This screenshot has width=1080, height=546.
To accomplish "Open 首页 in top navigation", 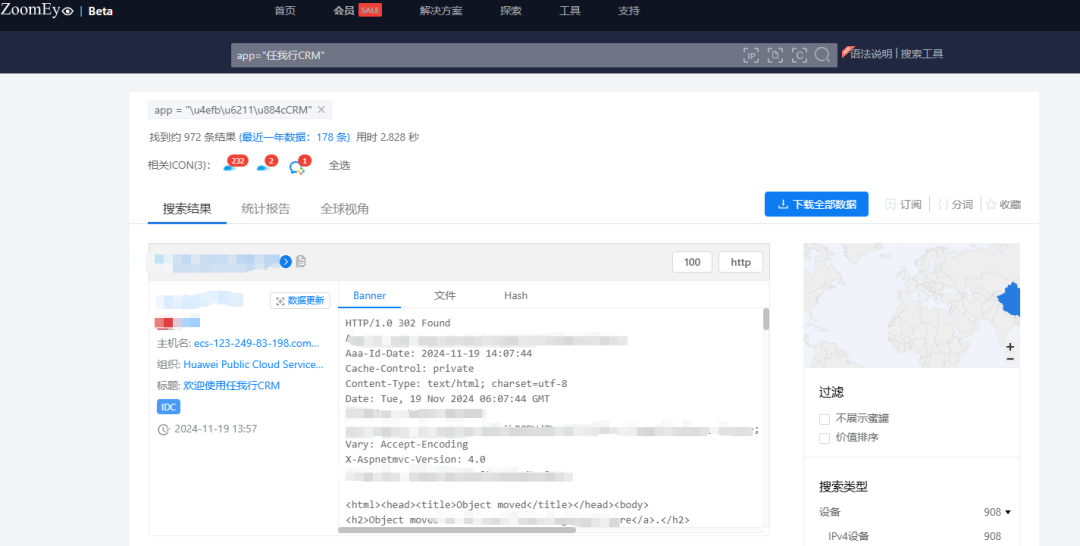I will tap(285, 11).
